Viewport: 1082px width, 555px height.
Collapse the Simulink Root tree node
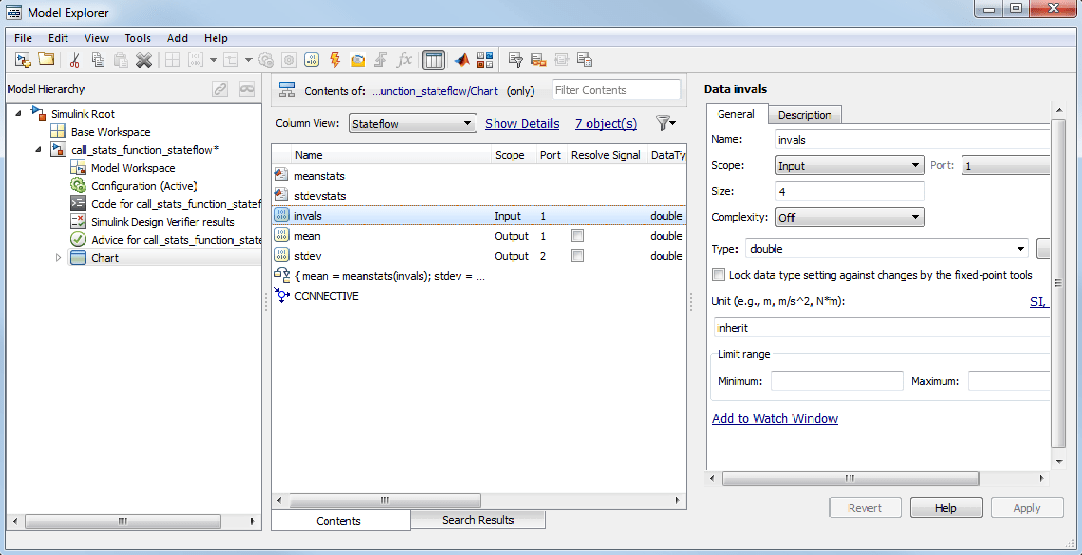point(18,113)
